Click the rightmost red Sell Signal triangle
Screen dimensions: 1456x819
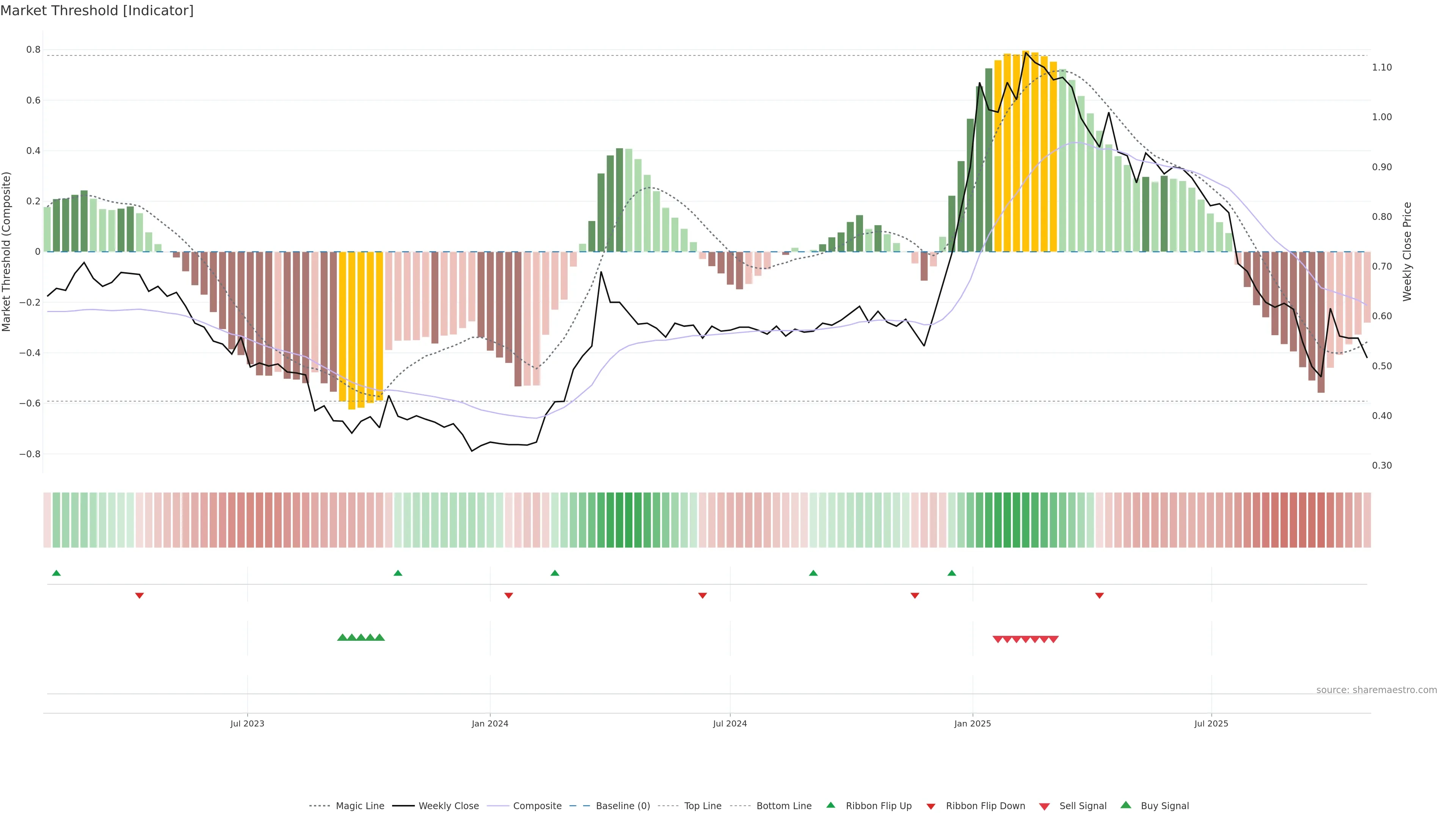(1054, 639)
